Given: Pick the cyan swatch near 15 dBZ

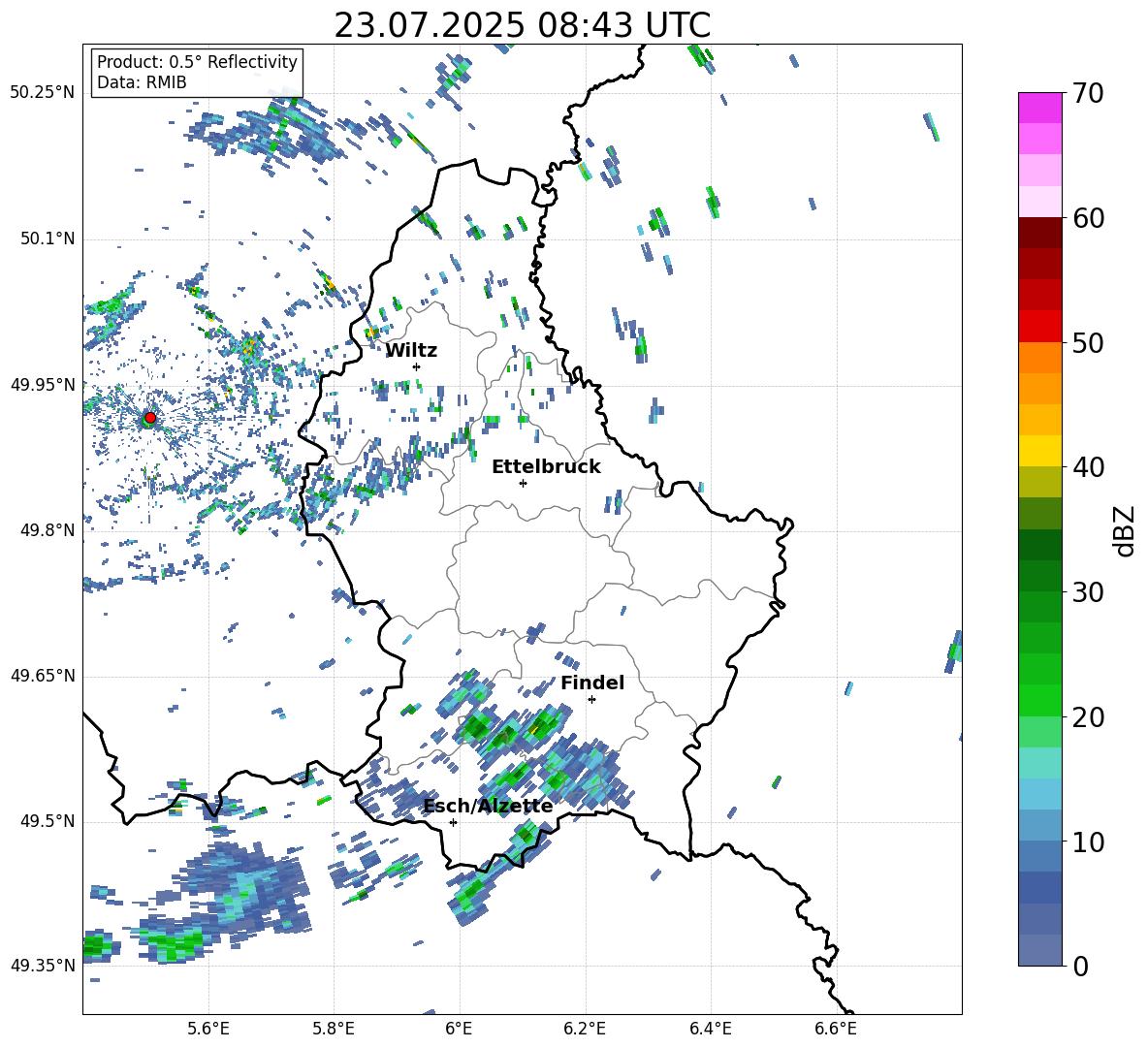Looking at the screenshot, I should click(x=1039, y=763).
